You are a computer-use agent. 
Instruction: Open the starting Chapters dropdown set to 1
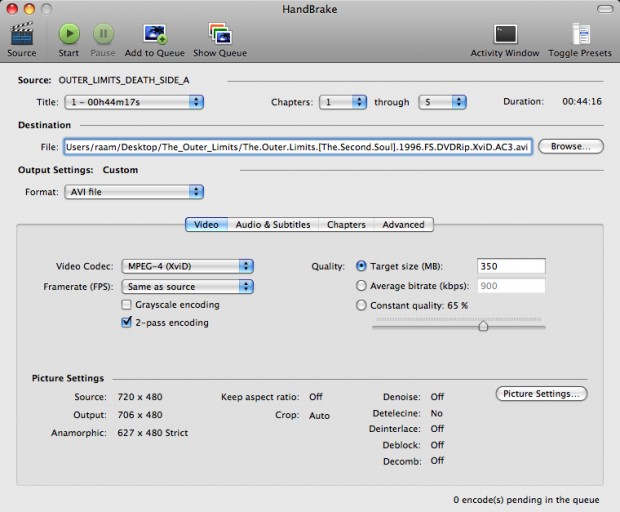tap(343, 102)
